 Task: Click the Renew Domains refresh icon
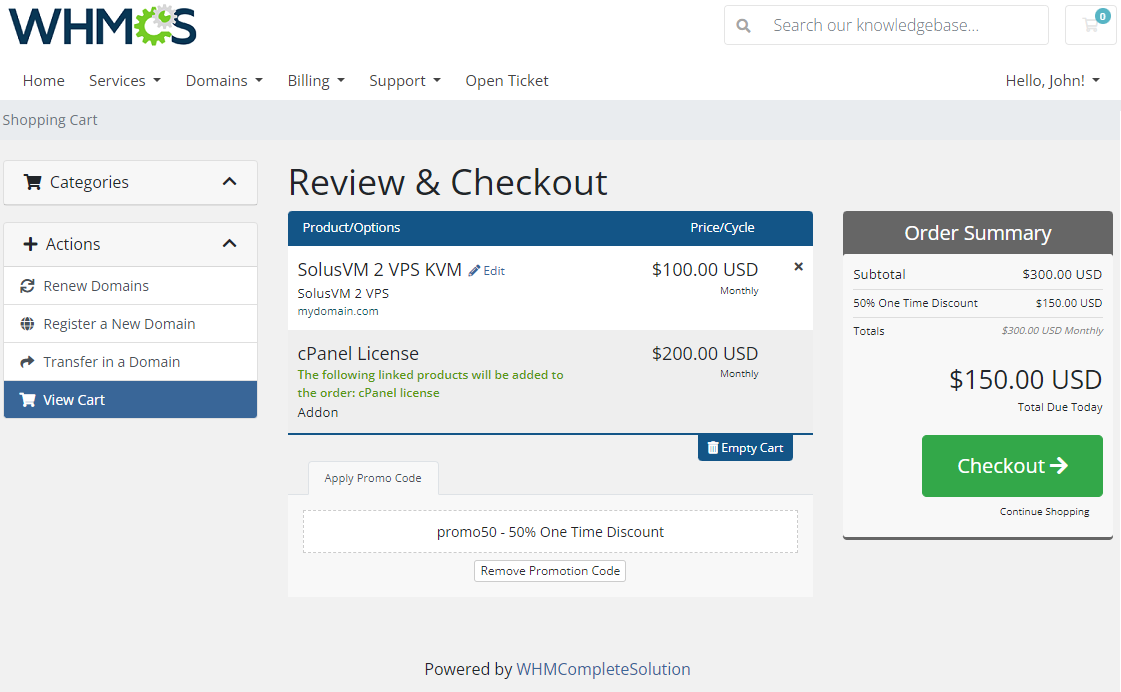point(27,286)
